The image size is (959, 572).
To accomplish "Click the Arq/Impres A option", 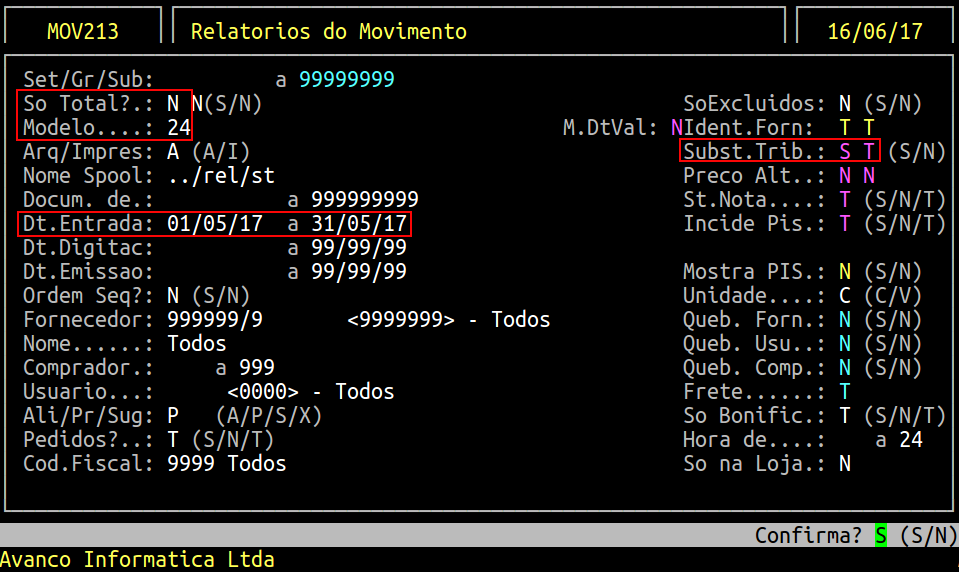I will tap(173, 151).
